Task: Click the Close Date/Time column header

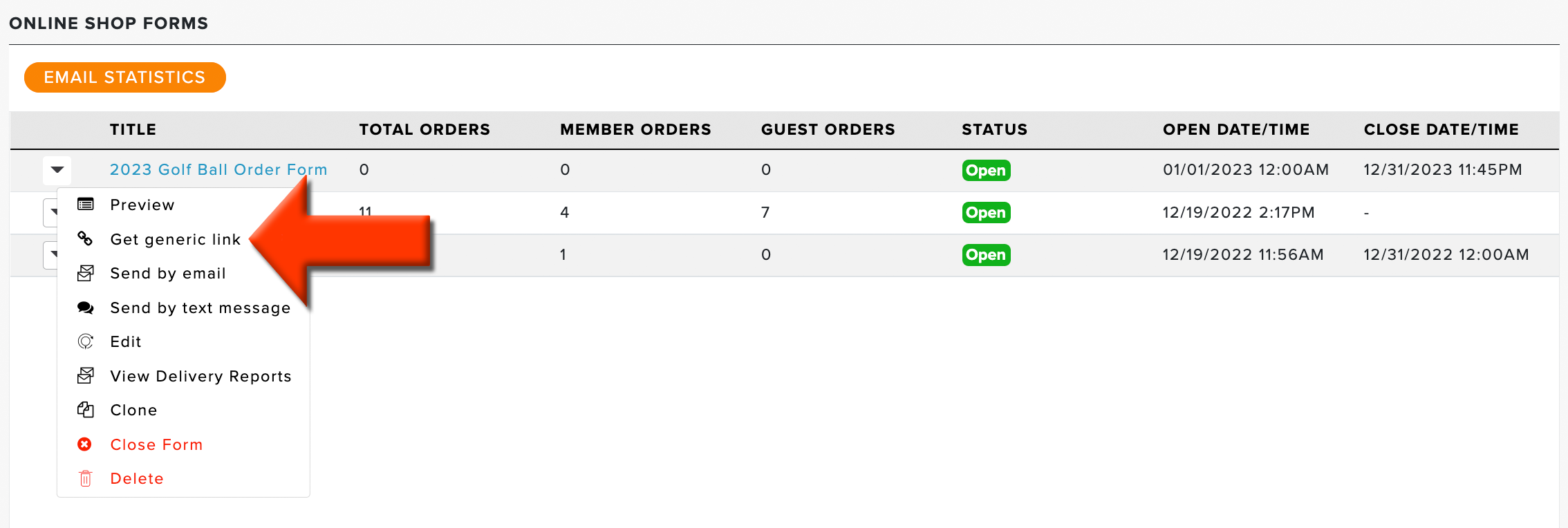Action: (x=1441, y=129)
